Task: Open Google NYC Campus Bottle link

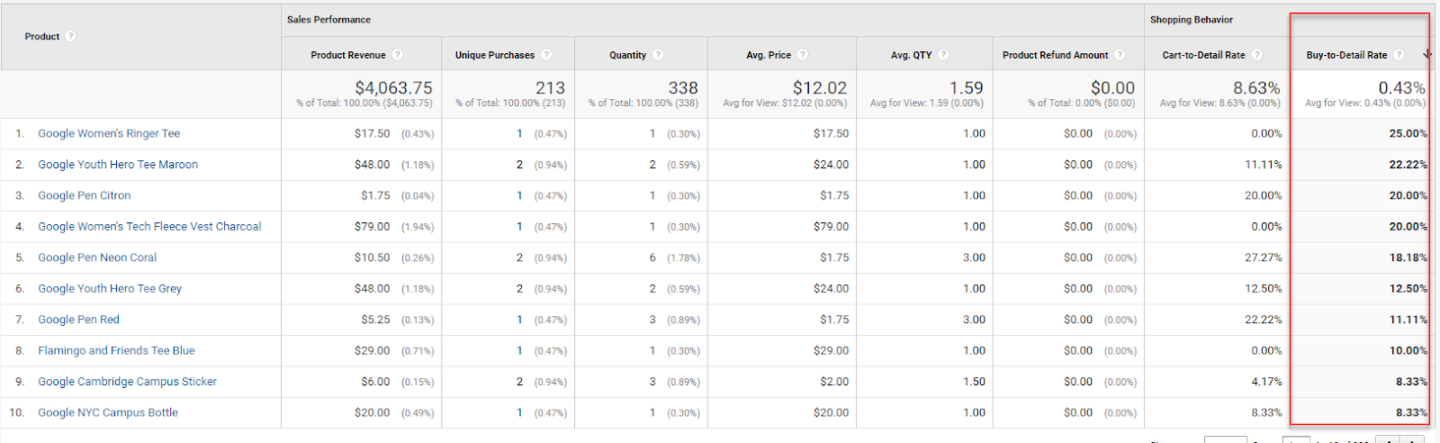Action: click(108, 413)
